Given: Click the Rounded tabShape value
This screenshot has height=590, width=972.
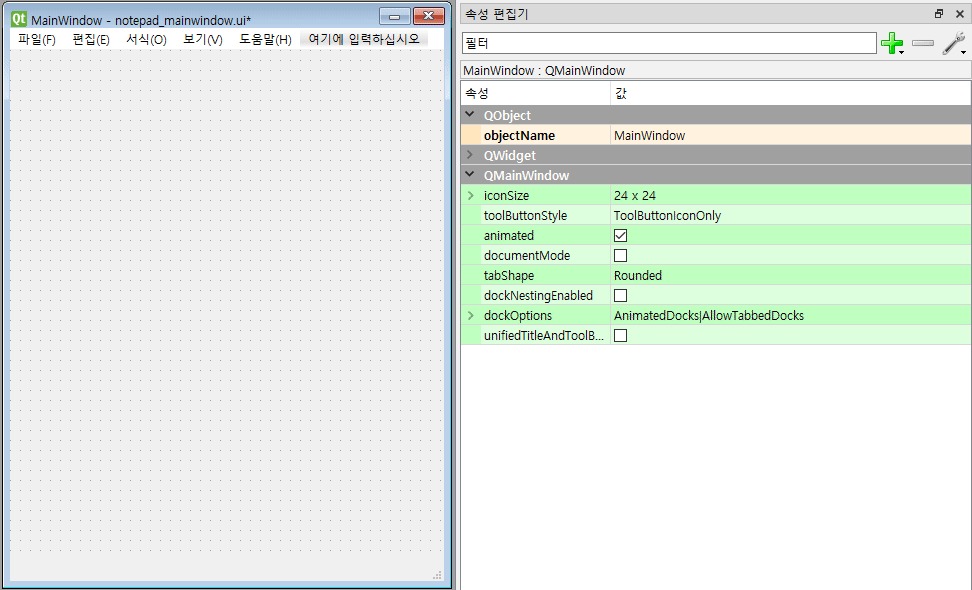Looking at the screenshot, I should click(x=638, y=275).
